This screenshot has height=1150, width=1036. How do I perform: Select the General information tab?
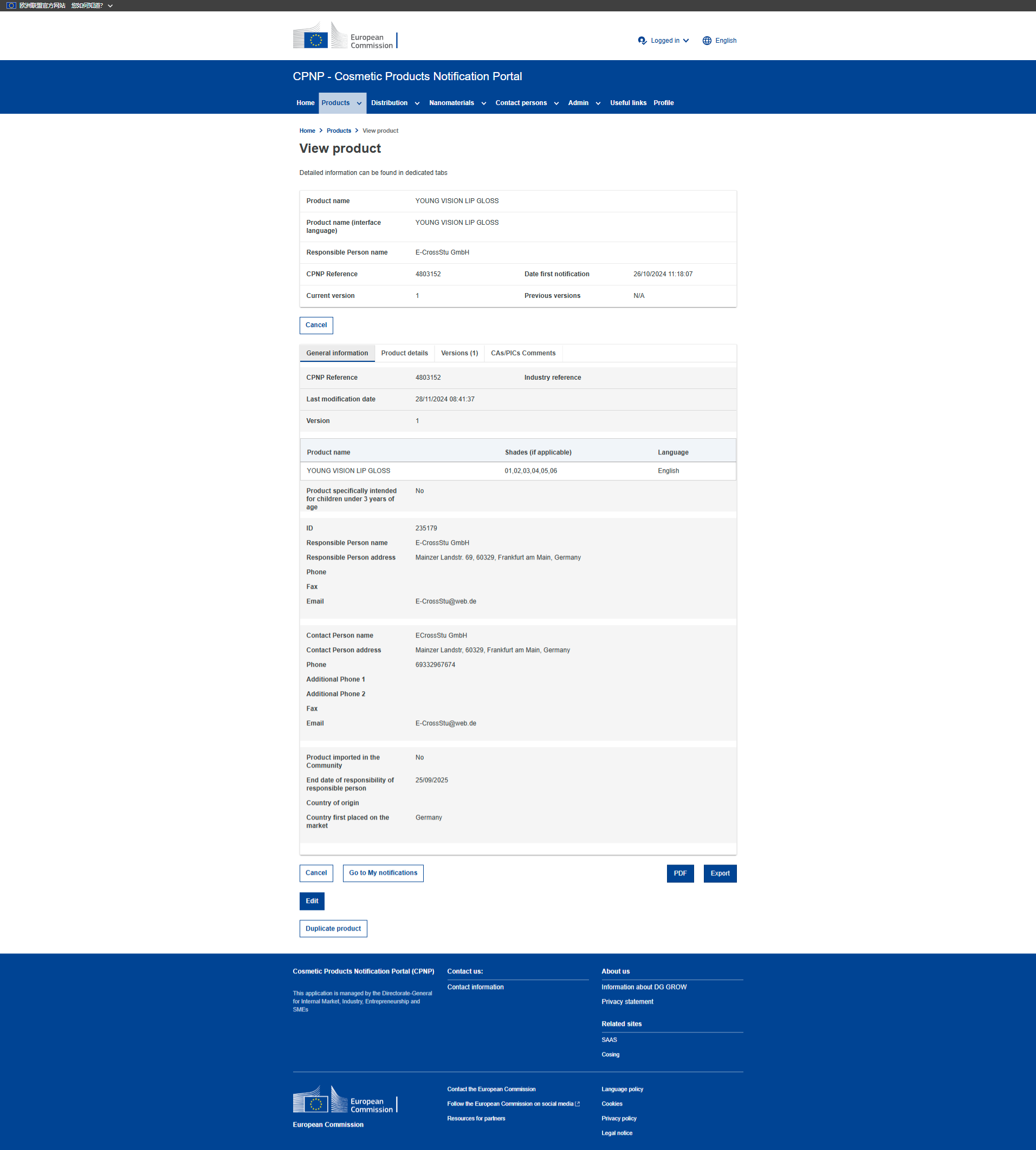click(x=337, y=353)
